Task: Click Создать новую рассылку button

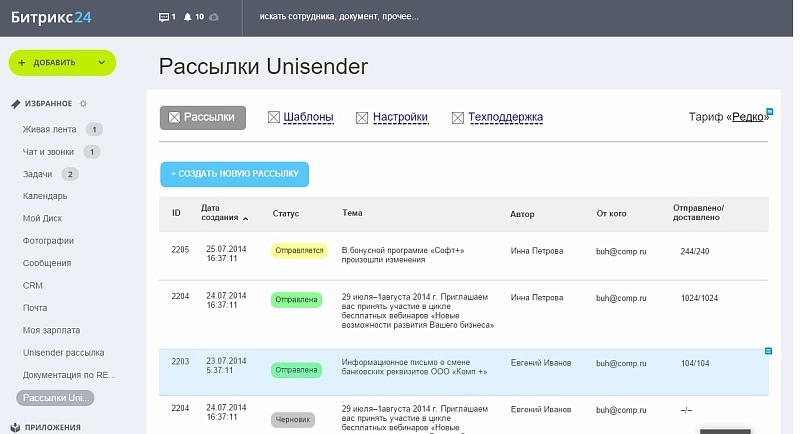Action: [235, 174]
